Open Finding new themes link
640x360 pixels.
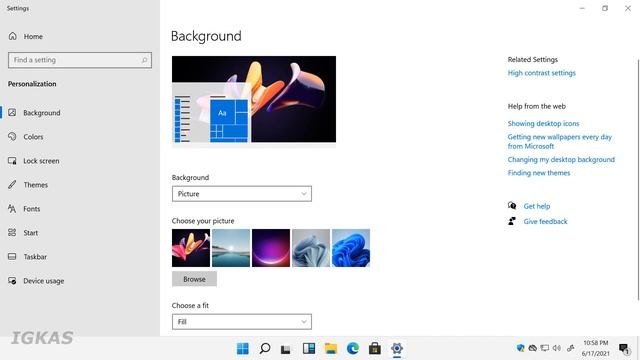click(x=539, y=173)
